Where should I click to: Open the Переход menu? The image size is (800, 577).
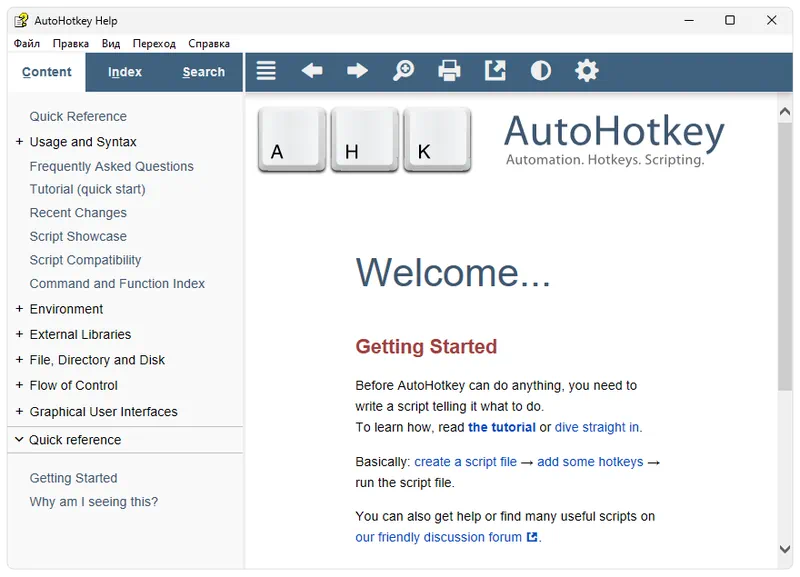(x=154, y=43)
